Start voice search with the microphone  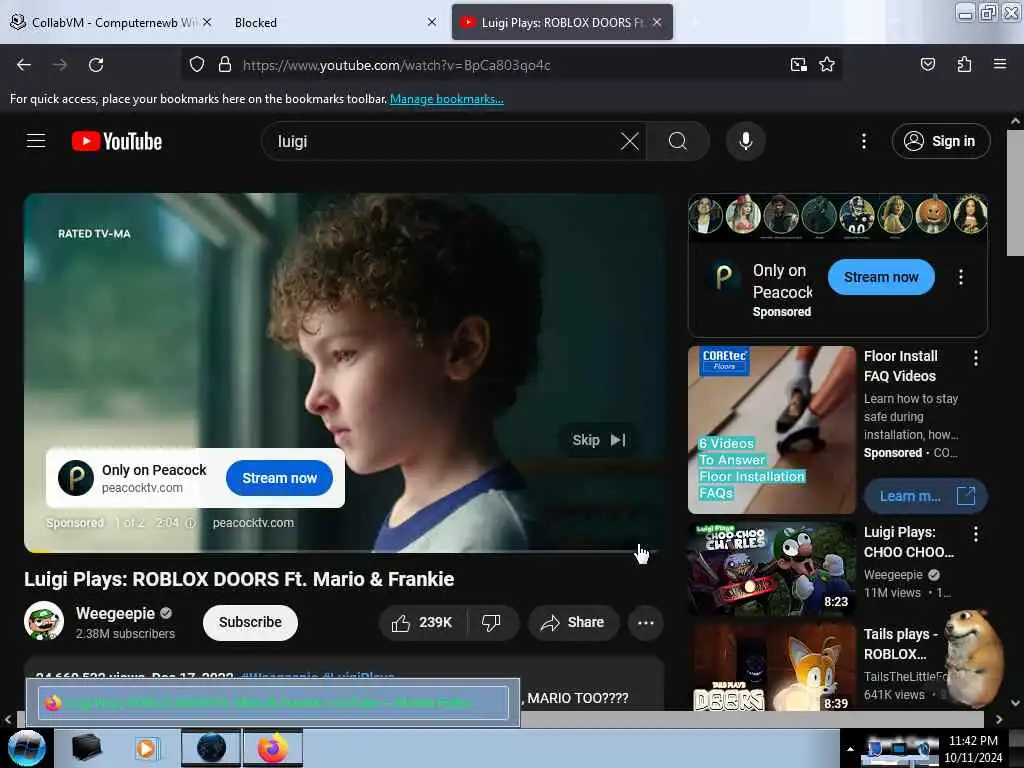746,141
